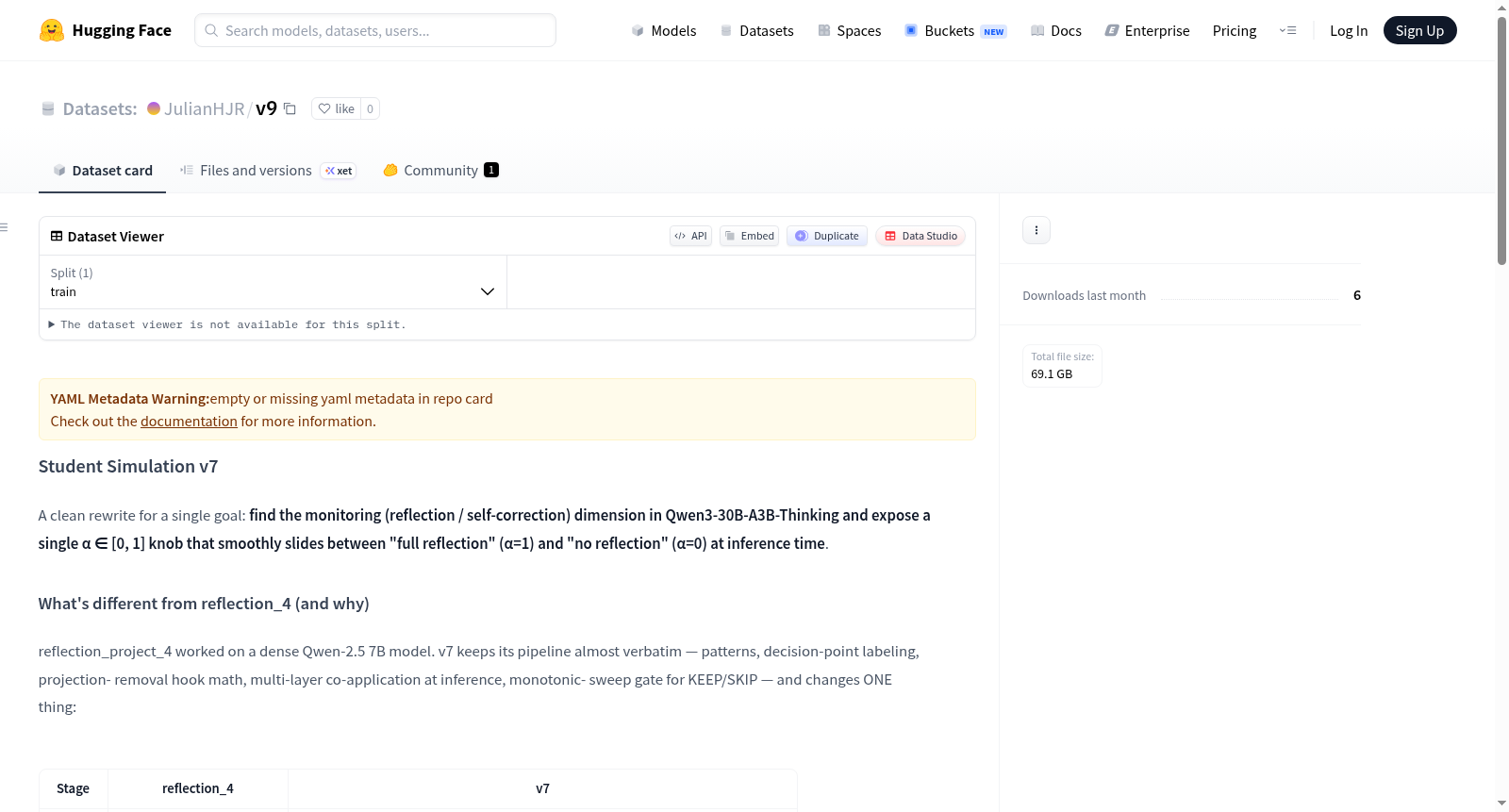The image size is (1509, 812).
Task: Open the left sidebar toggle icon
Action: tap(5, 227)
